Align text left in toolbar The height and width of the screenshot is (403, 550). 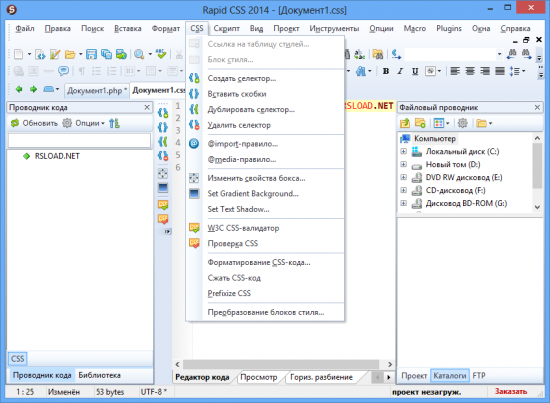coord(455,71)
